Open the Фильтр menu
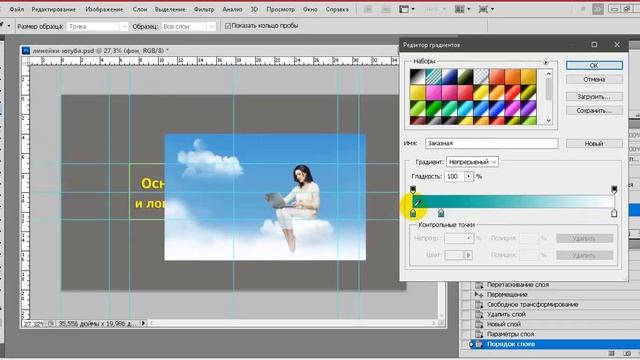Image resolution: width=640 pixels, height=360 pixels. (204, 9)
